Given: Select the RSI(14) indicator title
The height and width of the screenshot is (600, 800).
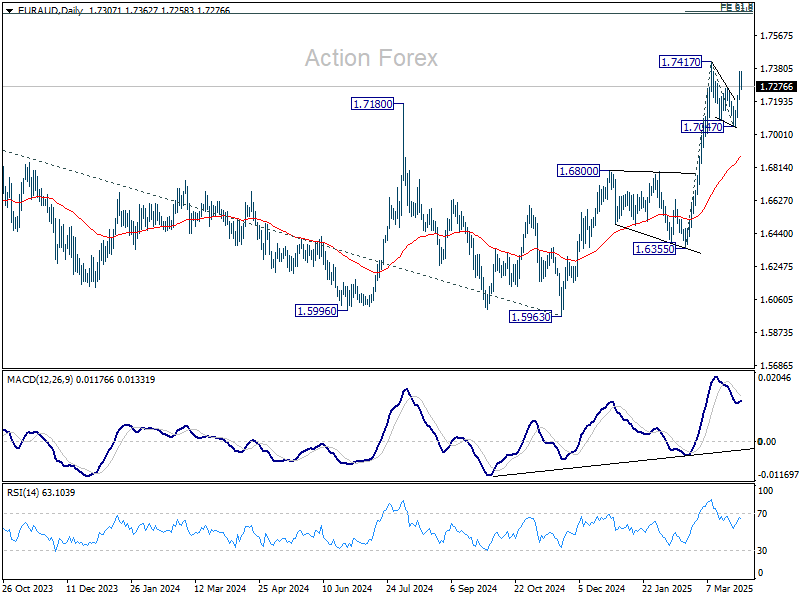Looking at the screenshot, I should [x=25, y=493].
